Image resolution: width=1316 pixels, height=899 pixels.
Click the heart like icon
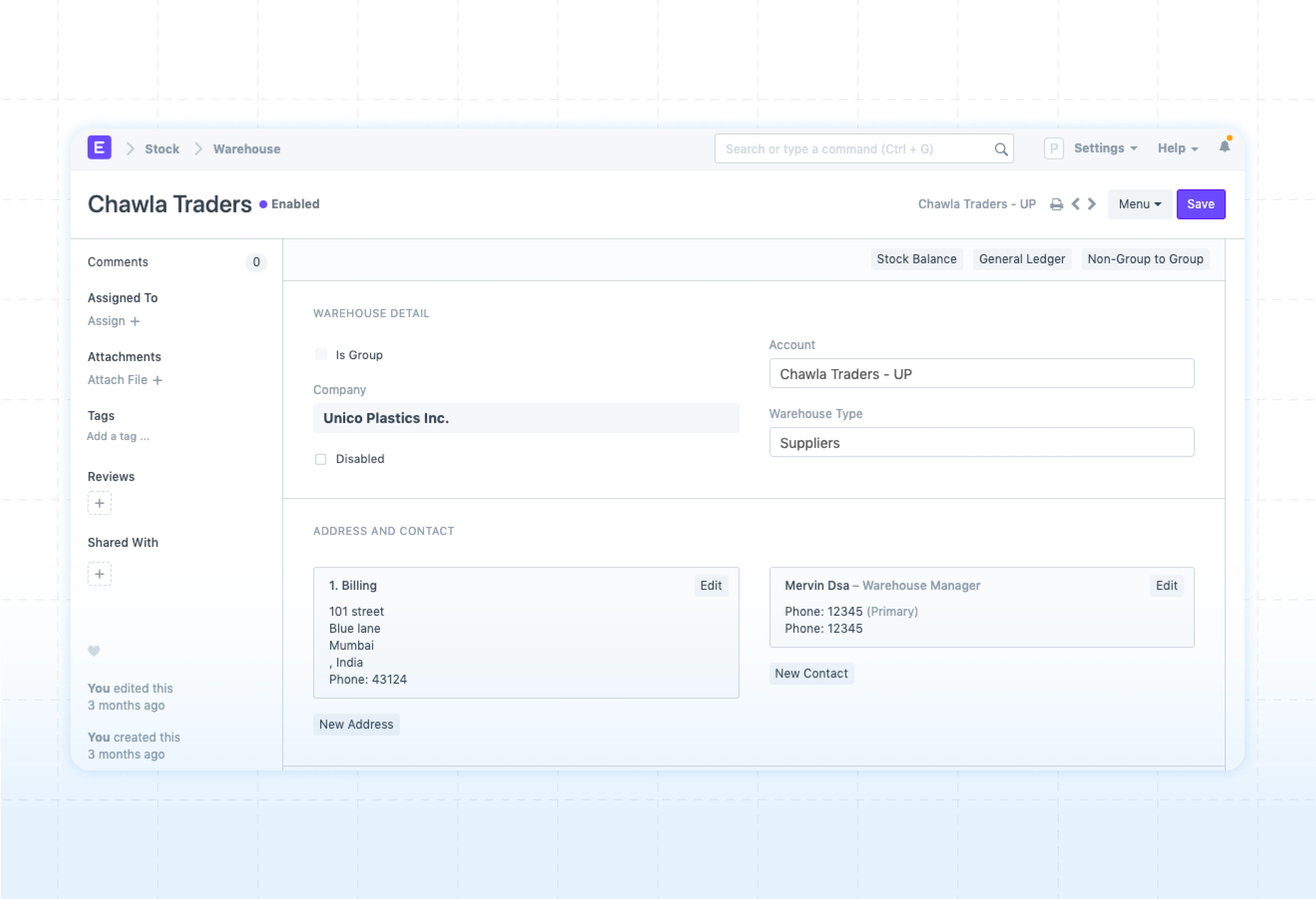[x=94, y=650]
